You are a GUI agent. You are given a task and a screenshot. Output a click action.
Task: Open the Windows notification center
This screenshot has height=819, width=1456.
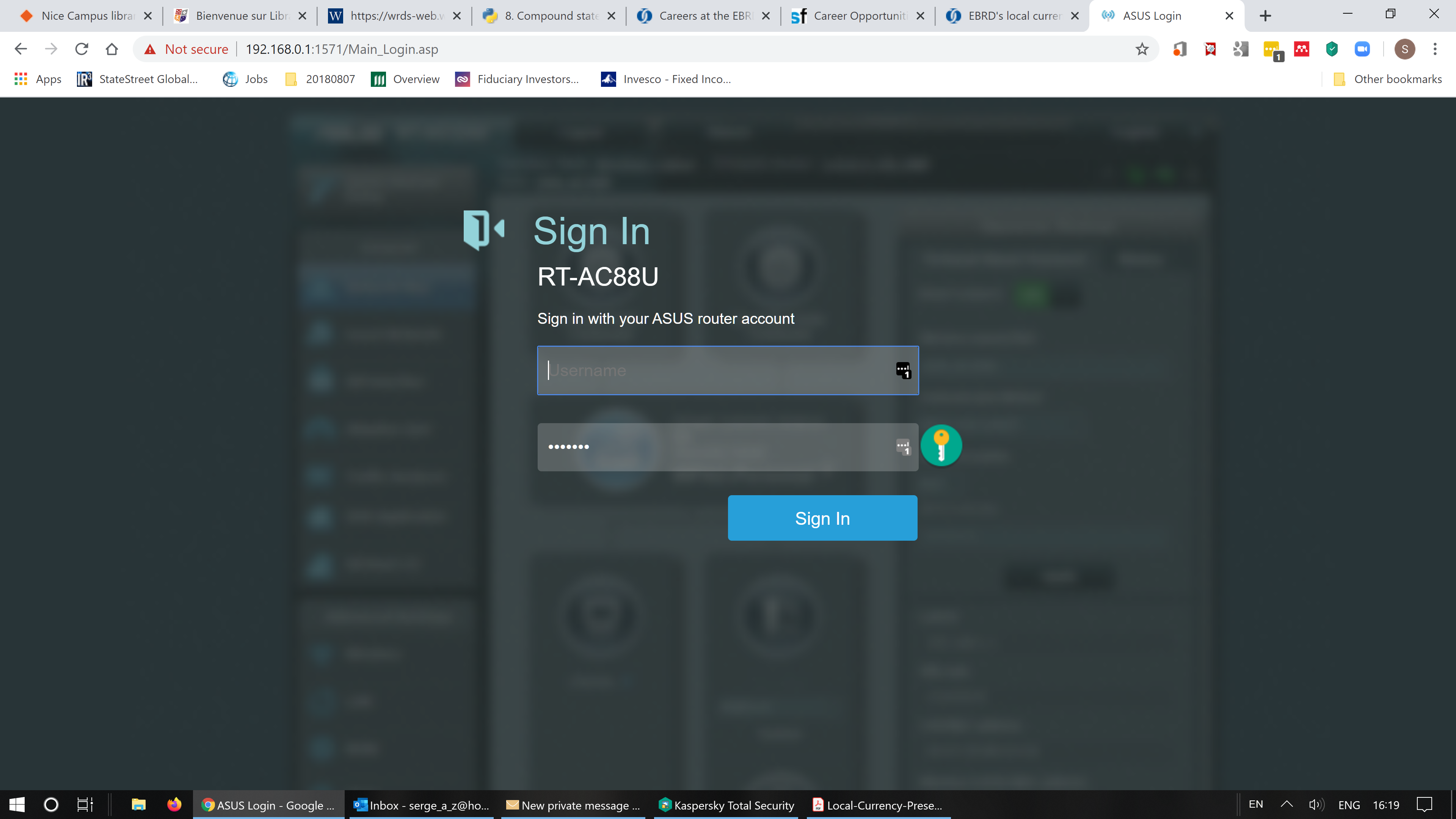(x=1425, y=804)
